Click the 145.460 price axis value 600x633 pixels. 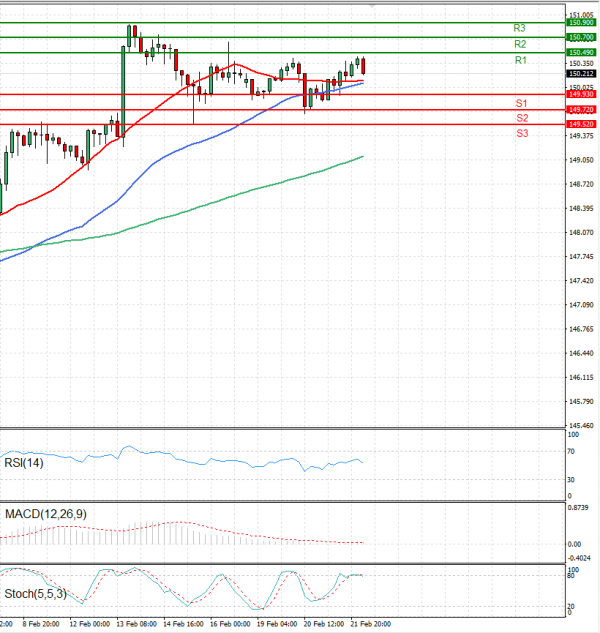[x=581, y=425]
